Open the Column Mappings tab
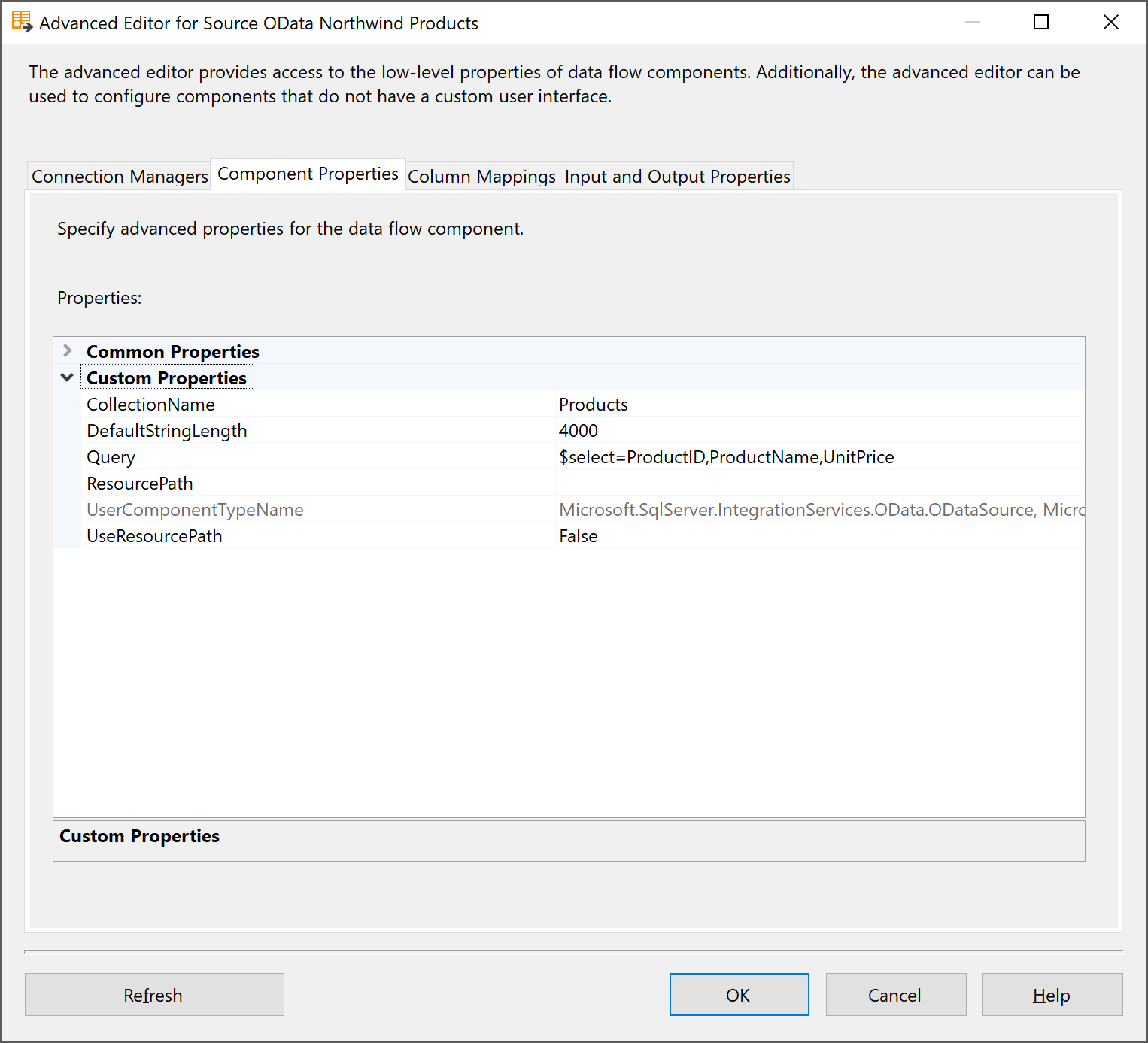 click(x=481, y=177)
